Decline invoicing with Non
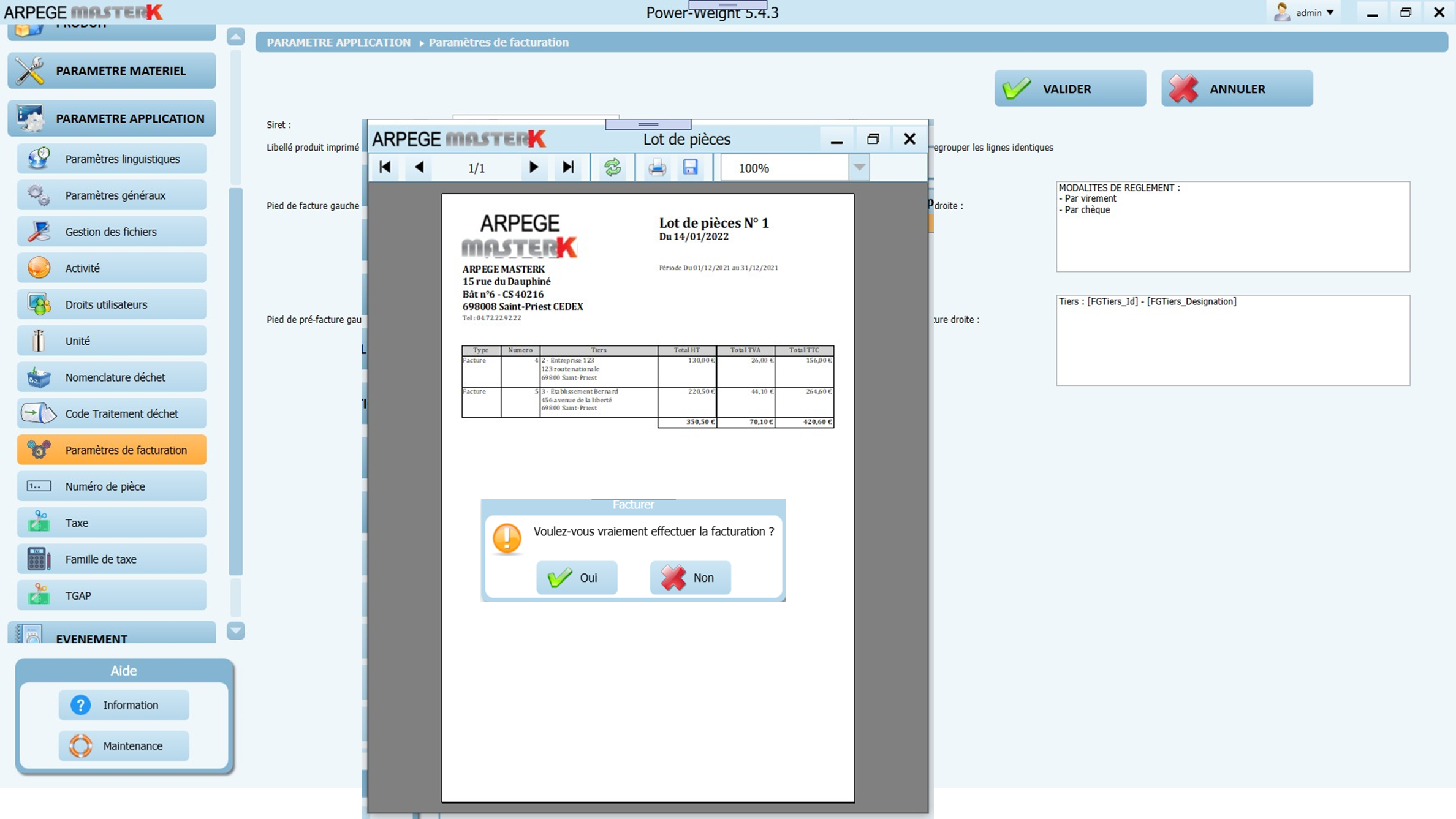This screenshot has height=819, width=1456. tap(690, 577)
